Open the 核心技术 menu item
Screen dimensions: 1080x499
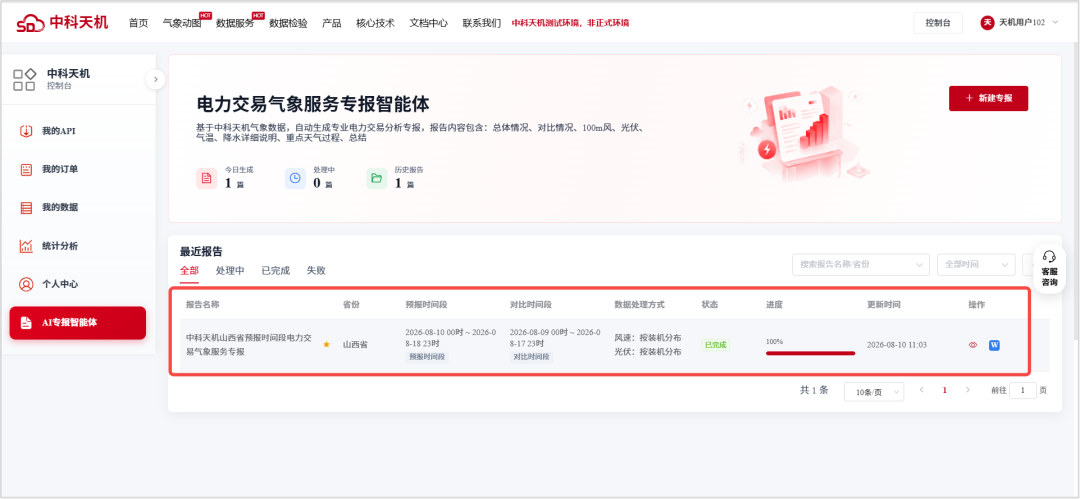[x=375, y=23]
